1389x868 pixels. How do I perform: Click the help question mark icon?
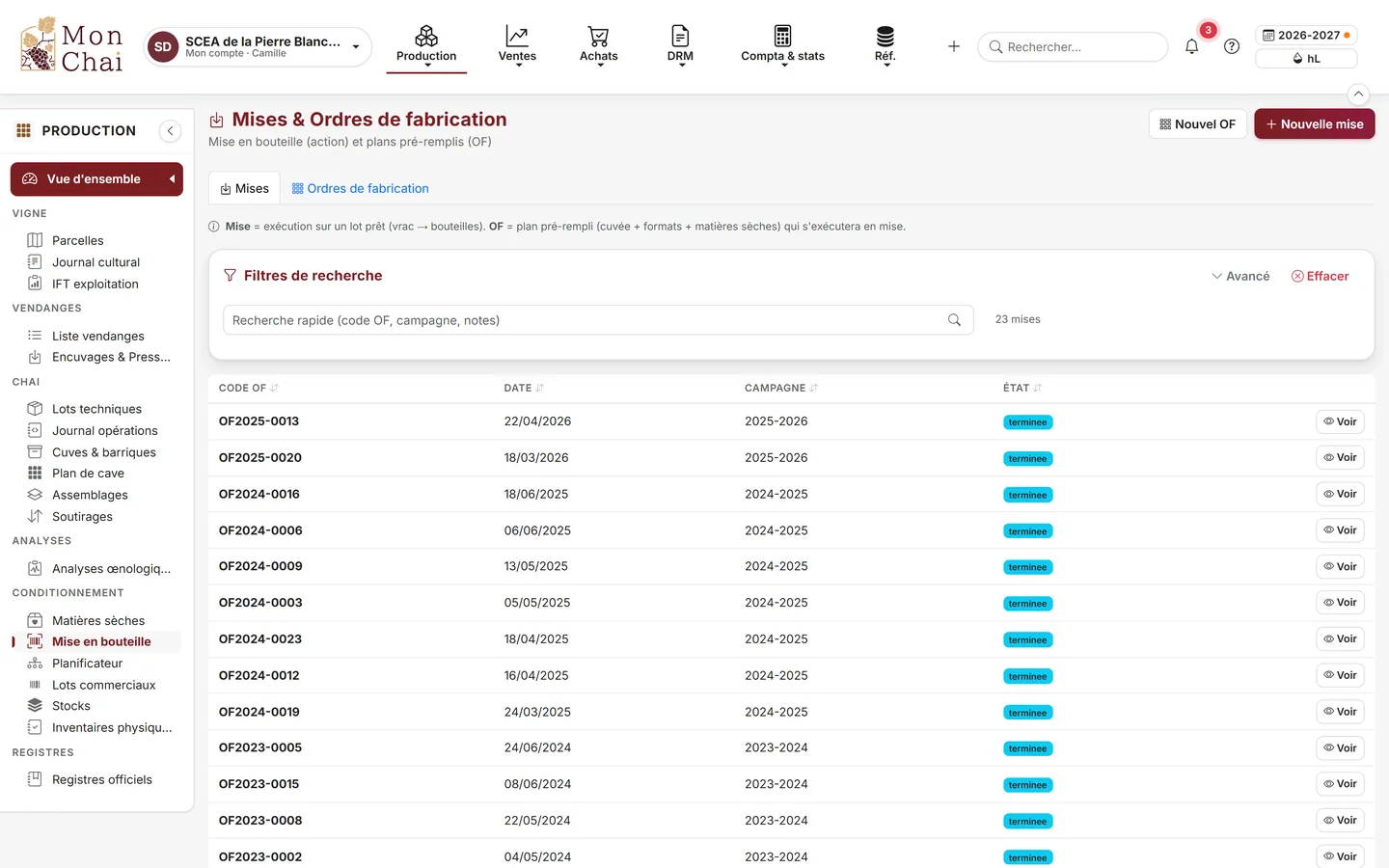click(1232, 46)
